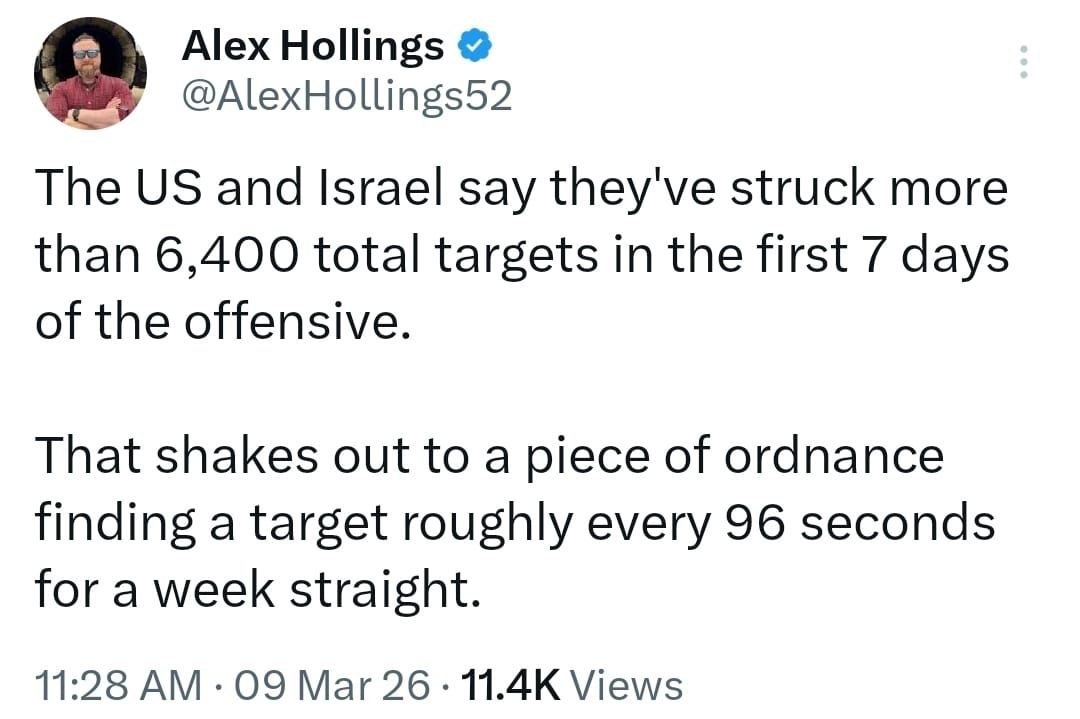Click the display name Alex Hollings
This screenshot has width=1080, height=719.
pos(312,46)
